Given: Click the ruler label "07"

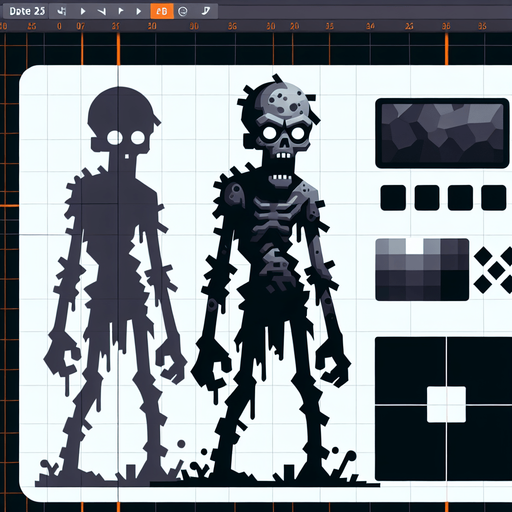Looking at the screenshot, I should (81, 26).
